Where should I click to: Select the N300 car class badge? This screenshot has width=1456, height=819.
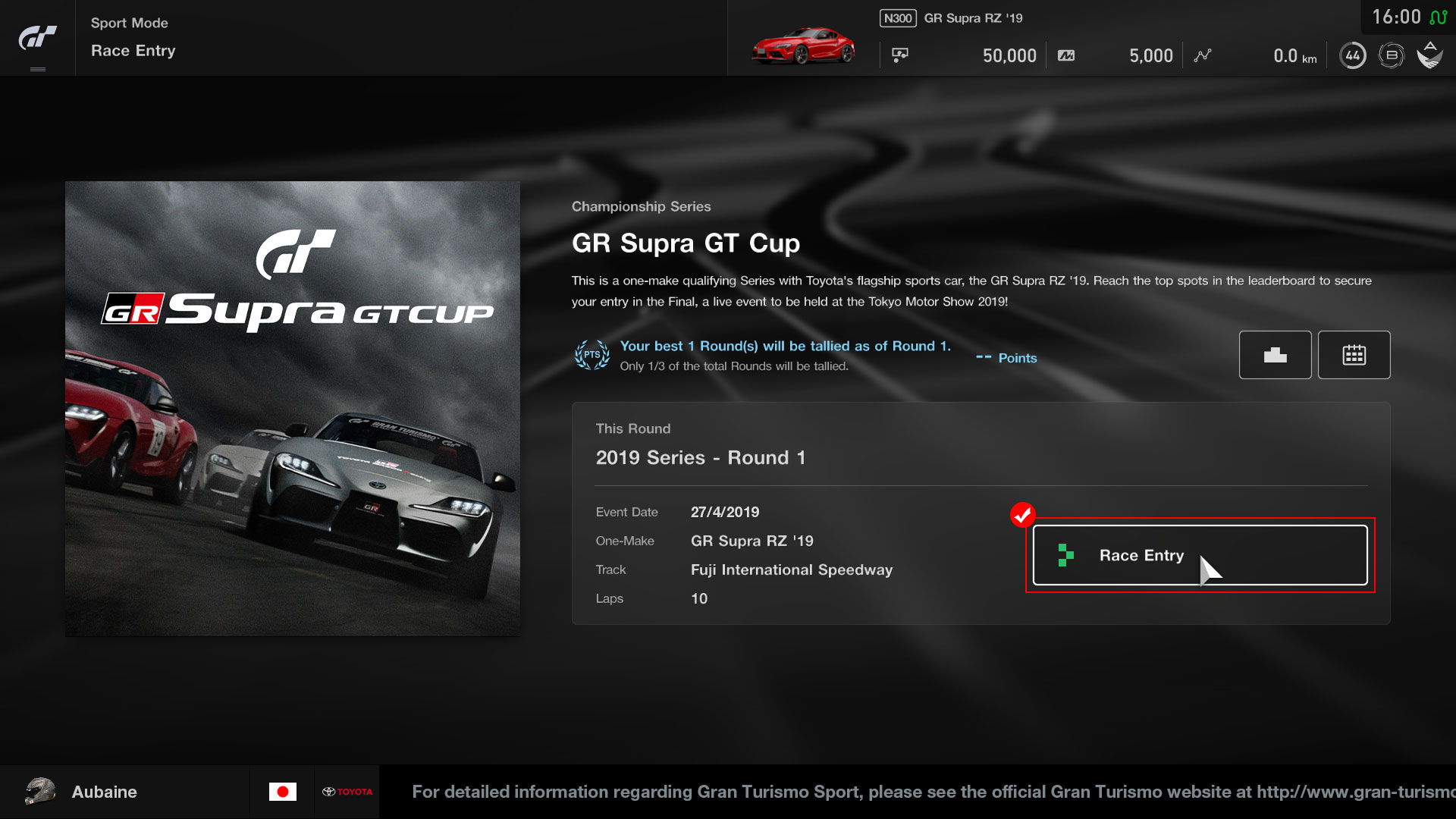(898, 18)
